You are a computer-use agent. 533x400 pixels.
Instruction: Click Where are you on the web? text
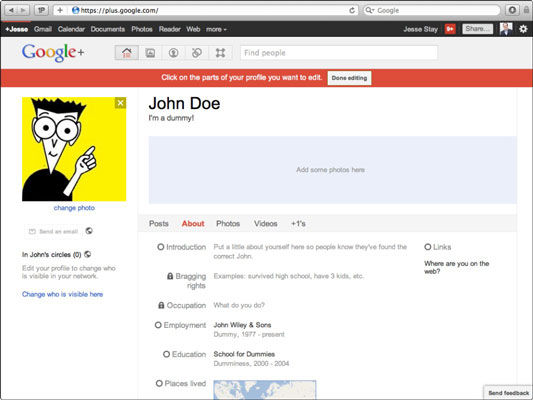[457, 267]
